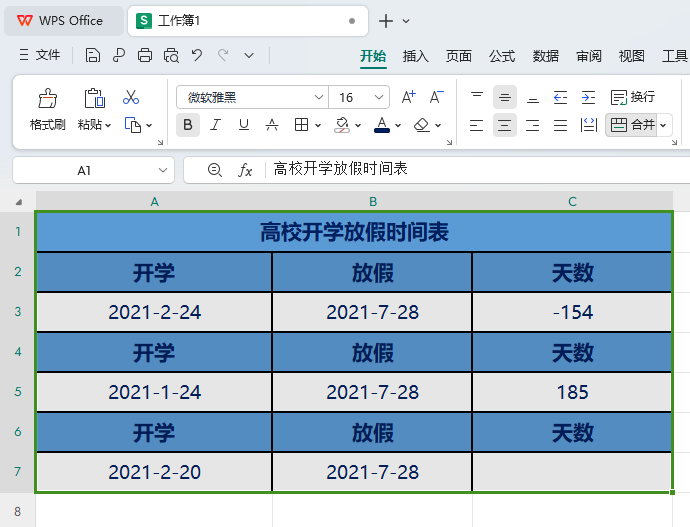Justify text alignment icon
690x527 pixels.
point(560,125)
